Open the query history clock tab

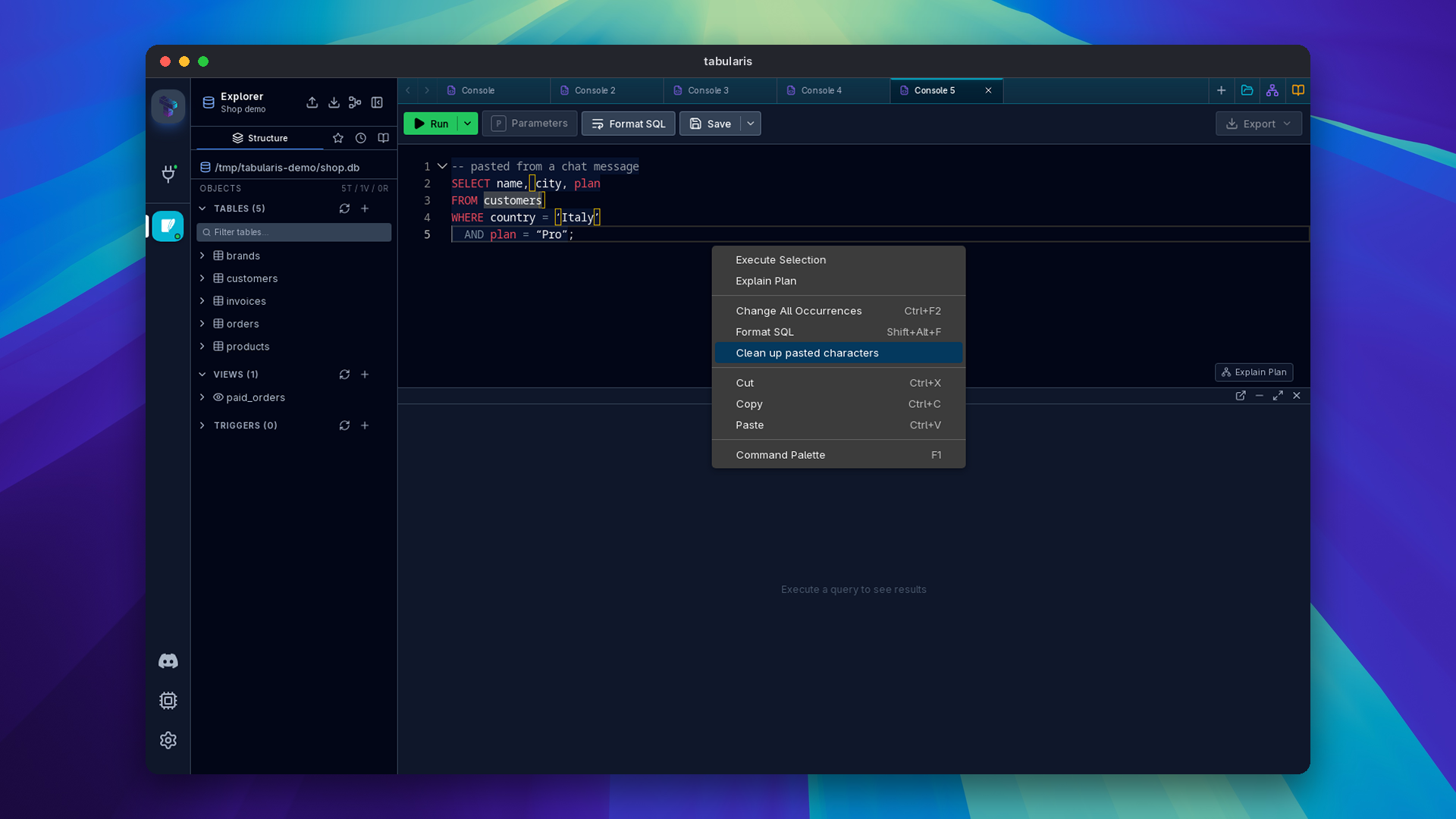(x=361, y=138)
